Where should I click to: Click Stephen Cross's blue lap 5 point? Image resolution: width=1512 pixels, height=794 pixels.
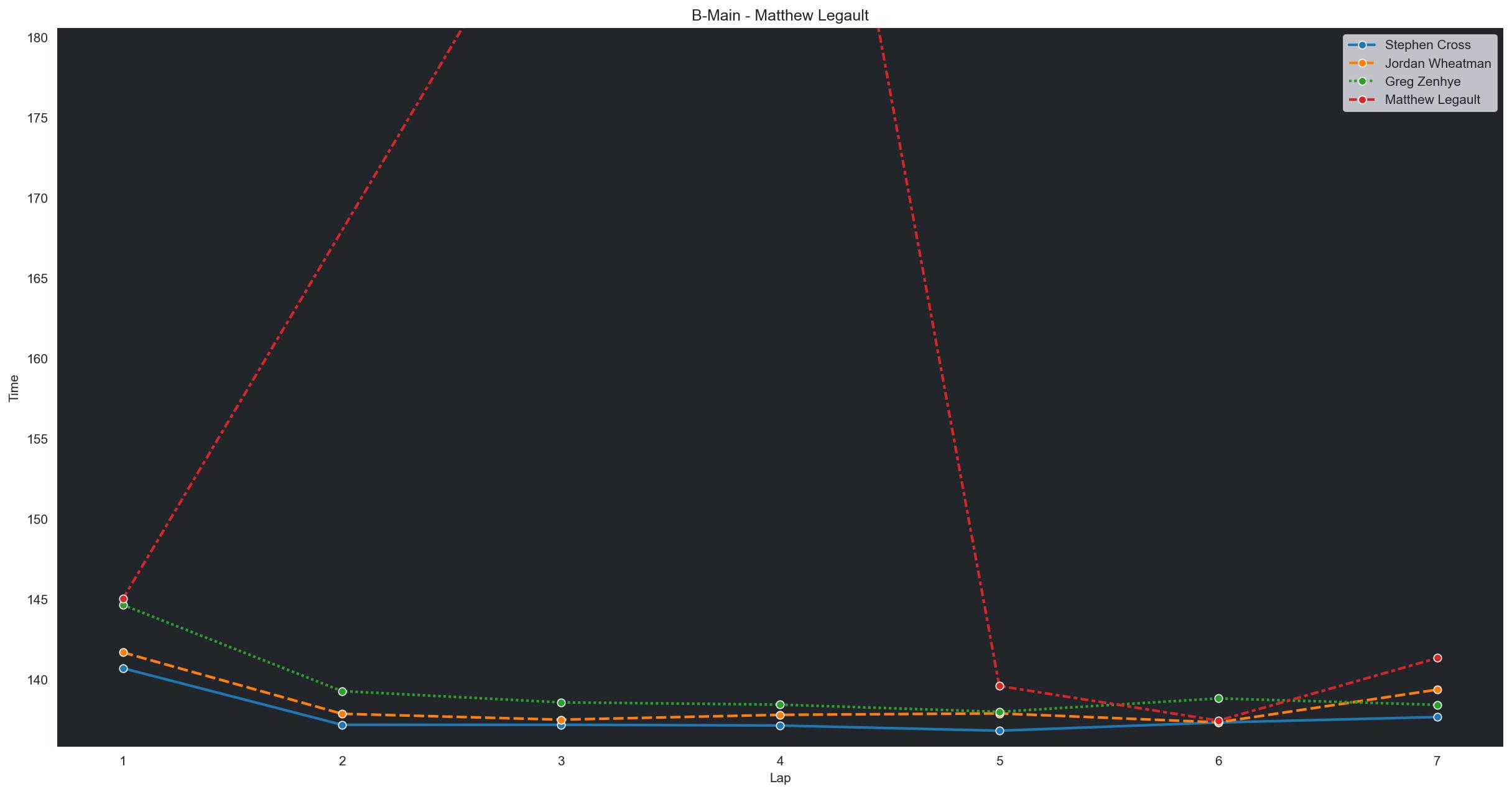tap(999, 731)
